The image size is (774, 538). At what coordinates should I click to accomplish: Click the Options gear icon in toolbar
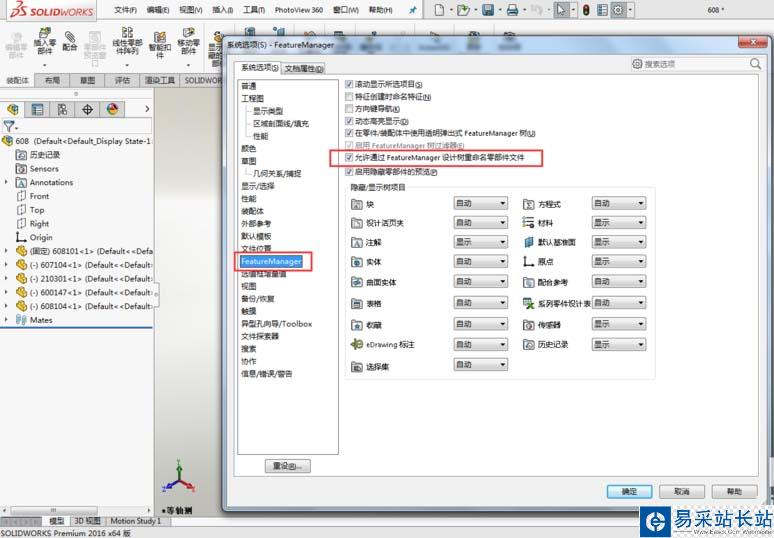pyautogui.click(x=618, y=10)
